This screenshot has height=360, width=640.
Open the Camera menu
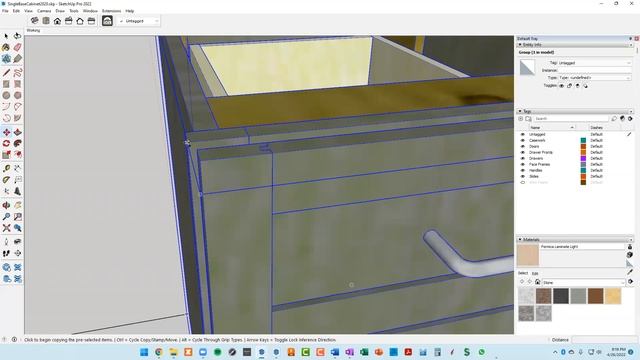click(44, 11)
